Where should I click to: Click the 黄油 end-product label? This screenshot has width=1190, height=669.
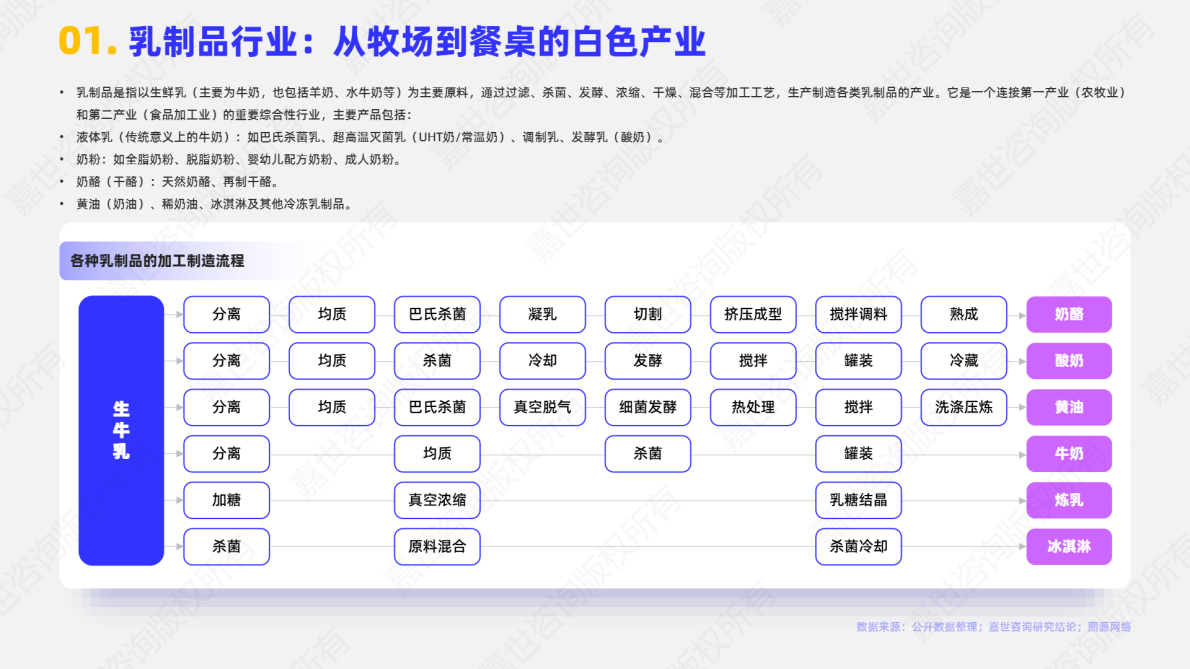pyautogui.click(x=1068, y=407)
